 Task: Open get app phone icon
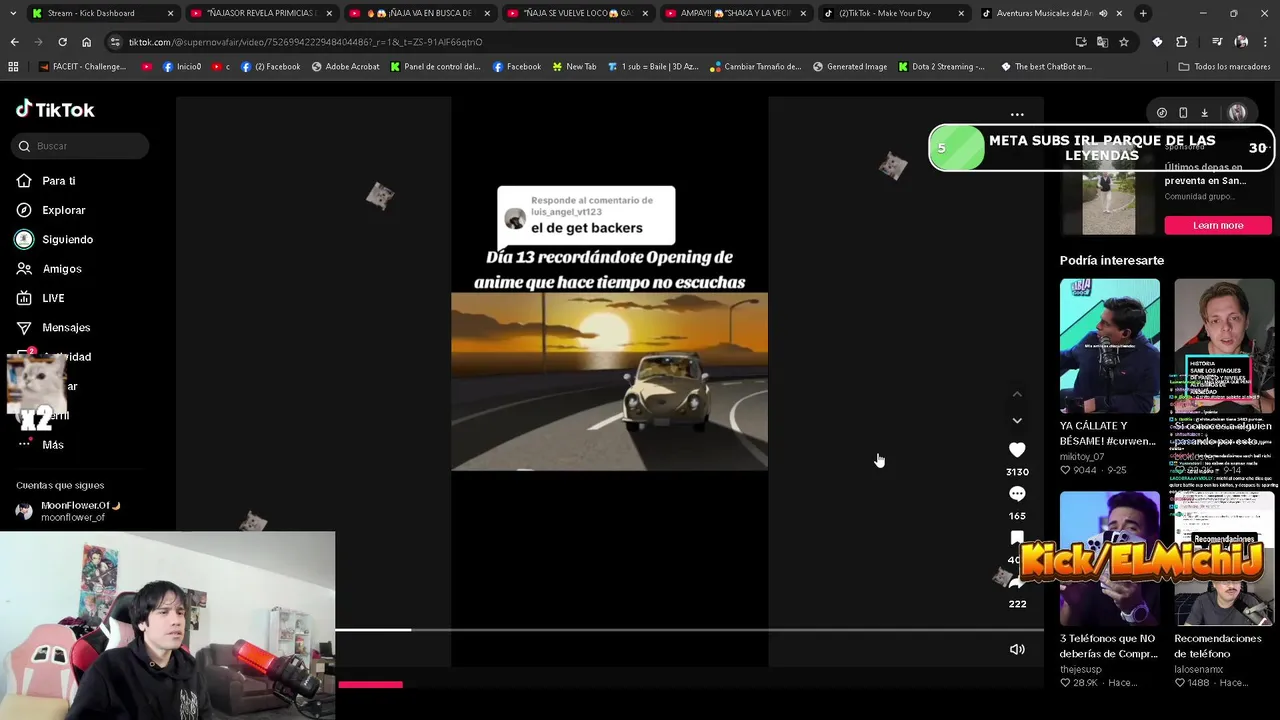pyautogui.click(x=1183, y=113)
